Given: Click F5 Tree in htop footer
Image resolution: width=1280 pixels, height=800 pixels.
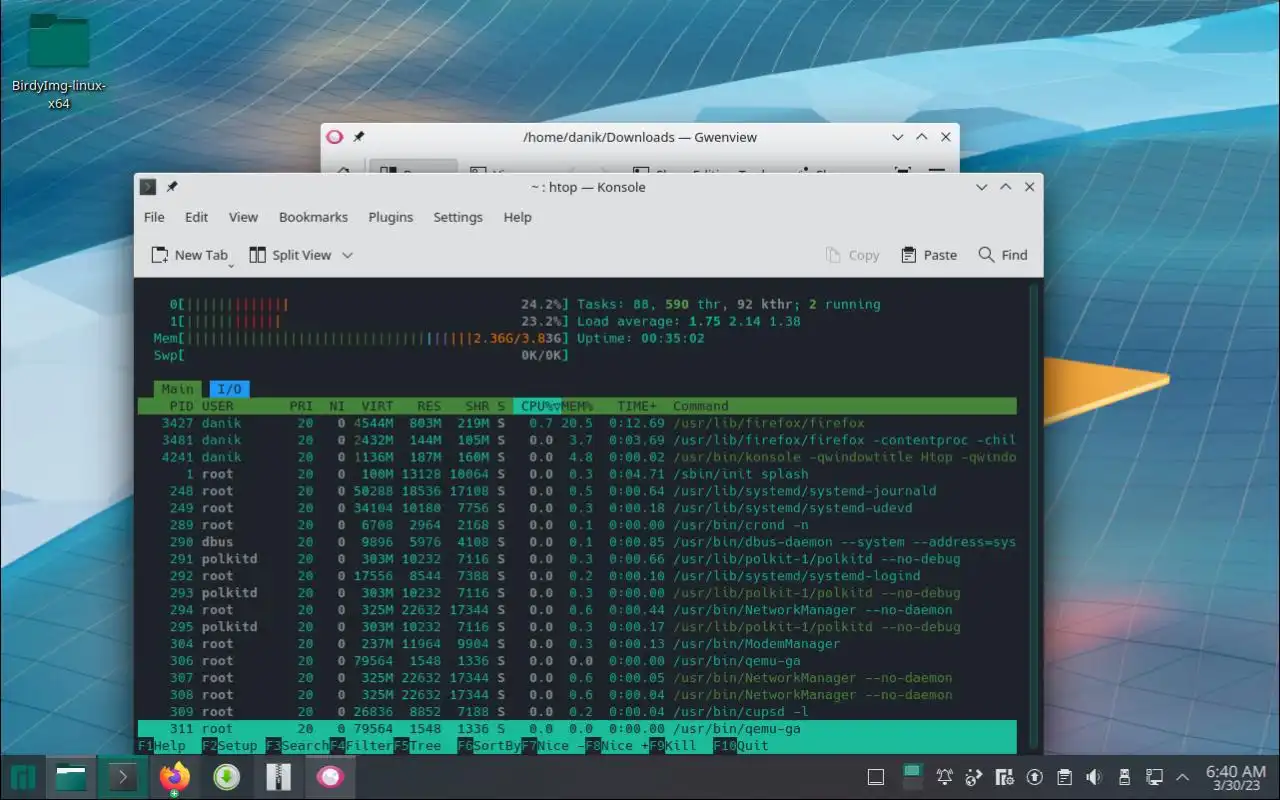Looking at the screenshot, I should point(418,746).
